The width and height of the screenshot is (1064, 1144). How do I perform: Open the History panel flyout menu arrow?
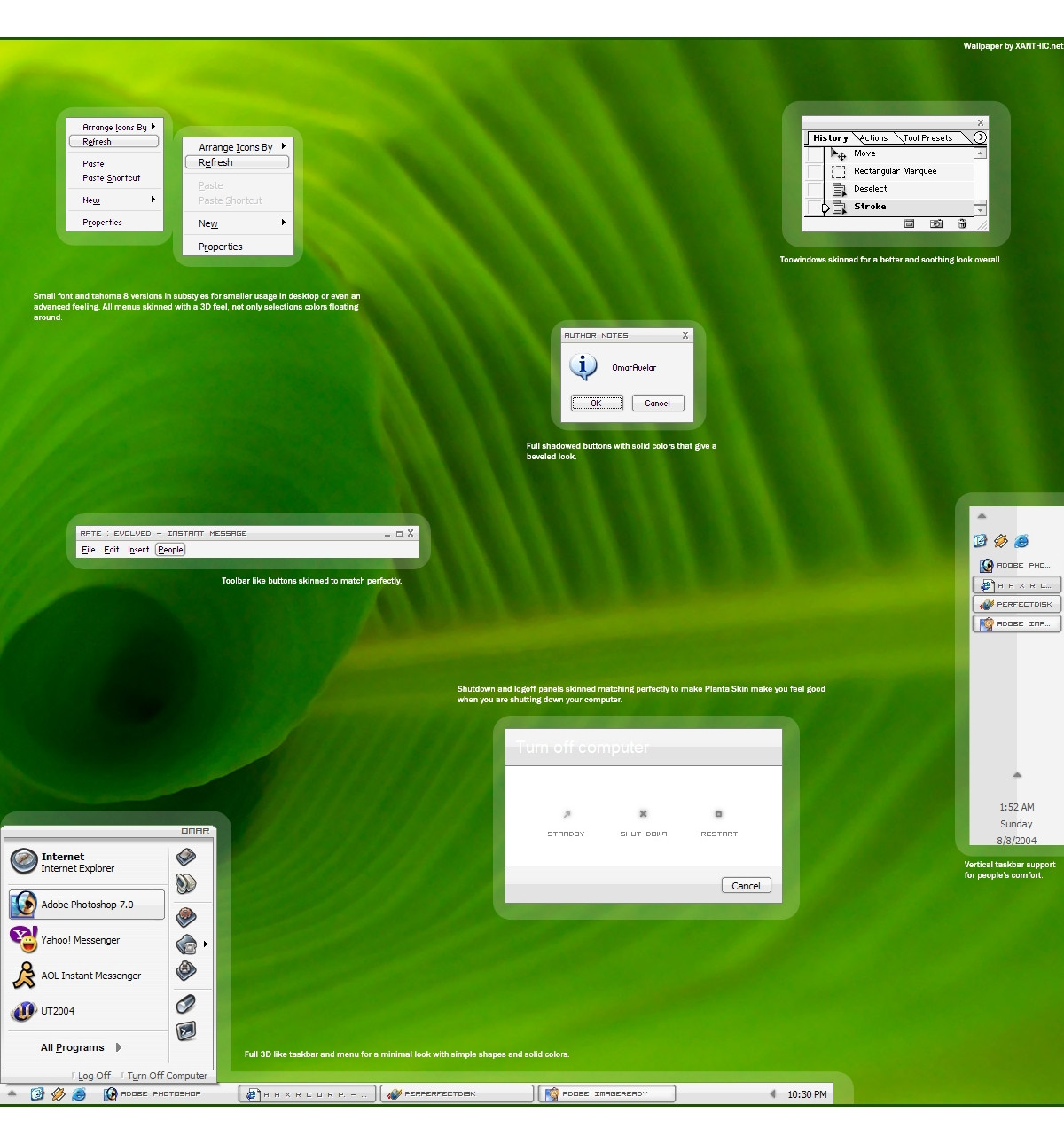[x=980, y=137]
